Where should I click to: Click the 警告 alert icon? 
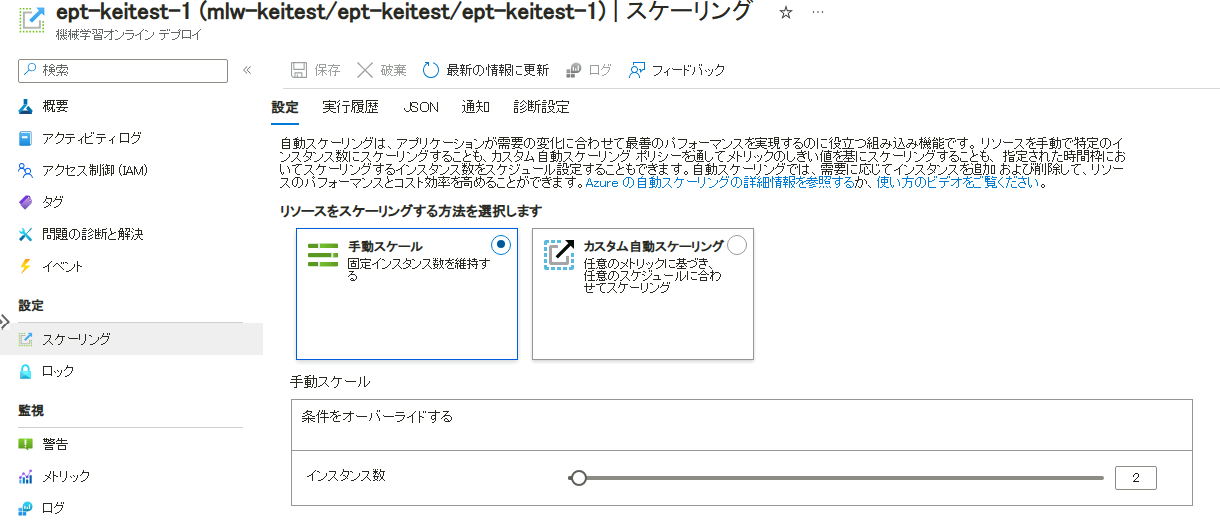tap(27, 444)
